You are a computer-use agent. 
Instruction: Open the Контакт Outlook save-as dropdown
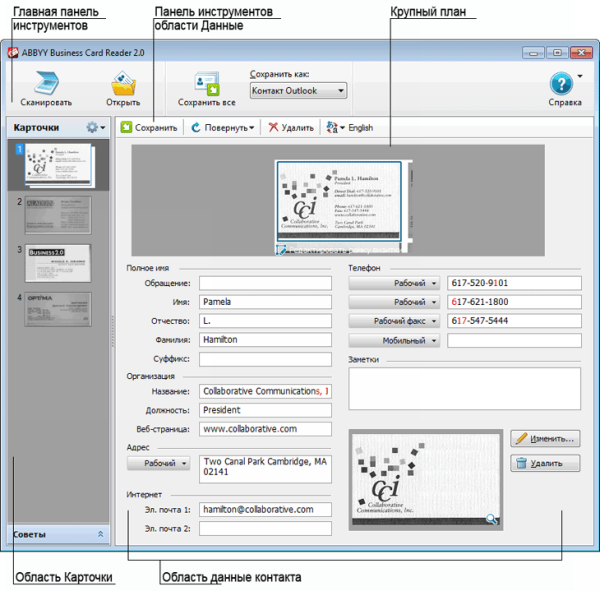coord(298,91)
